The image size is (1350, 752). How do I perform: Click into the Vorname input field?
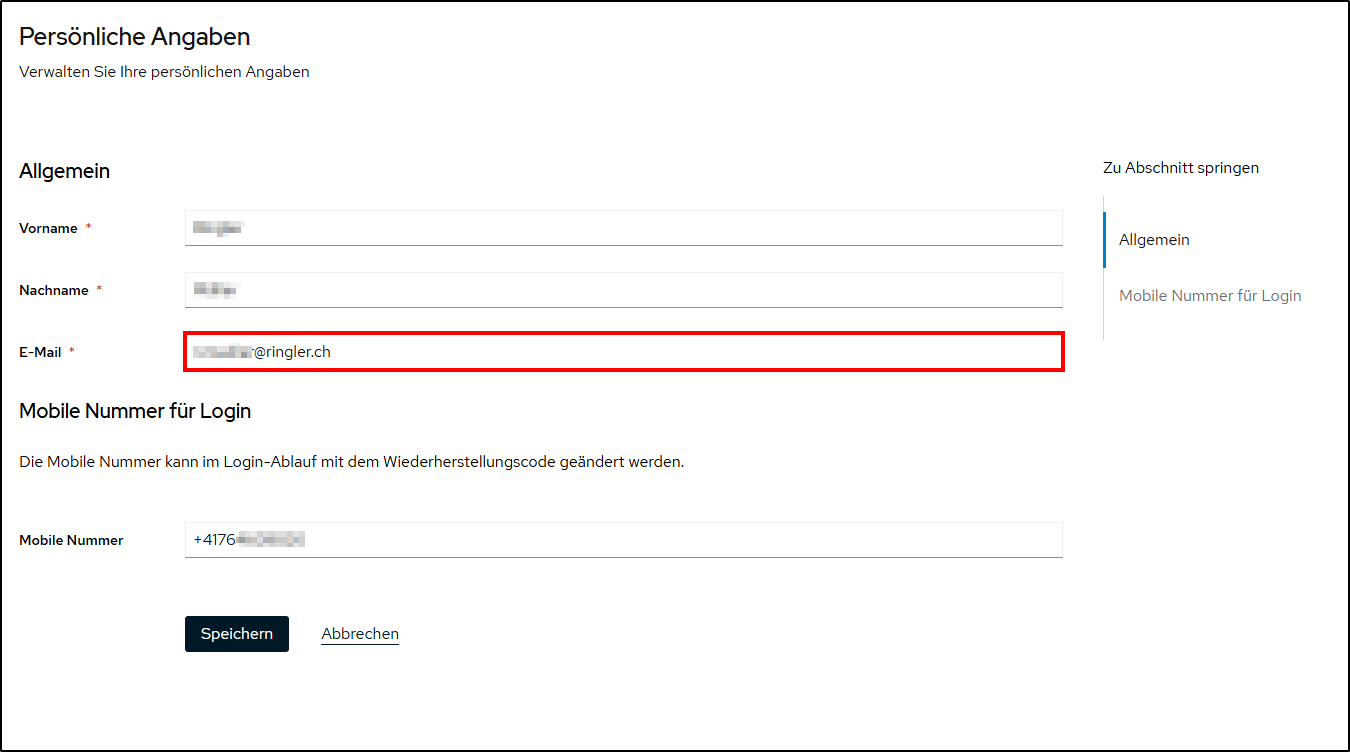(623, 228)
